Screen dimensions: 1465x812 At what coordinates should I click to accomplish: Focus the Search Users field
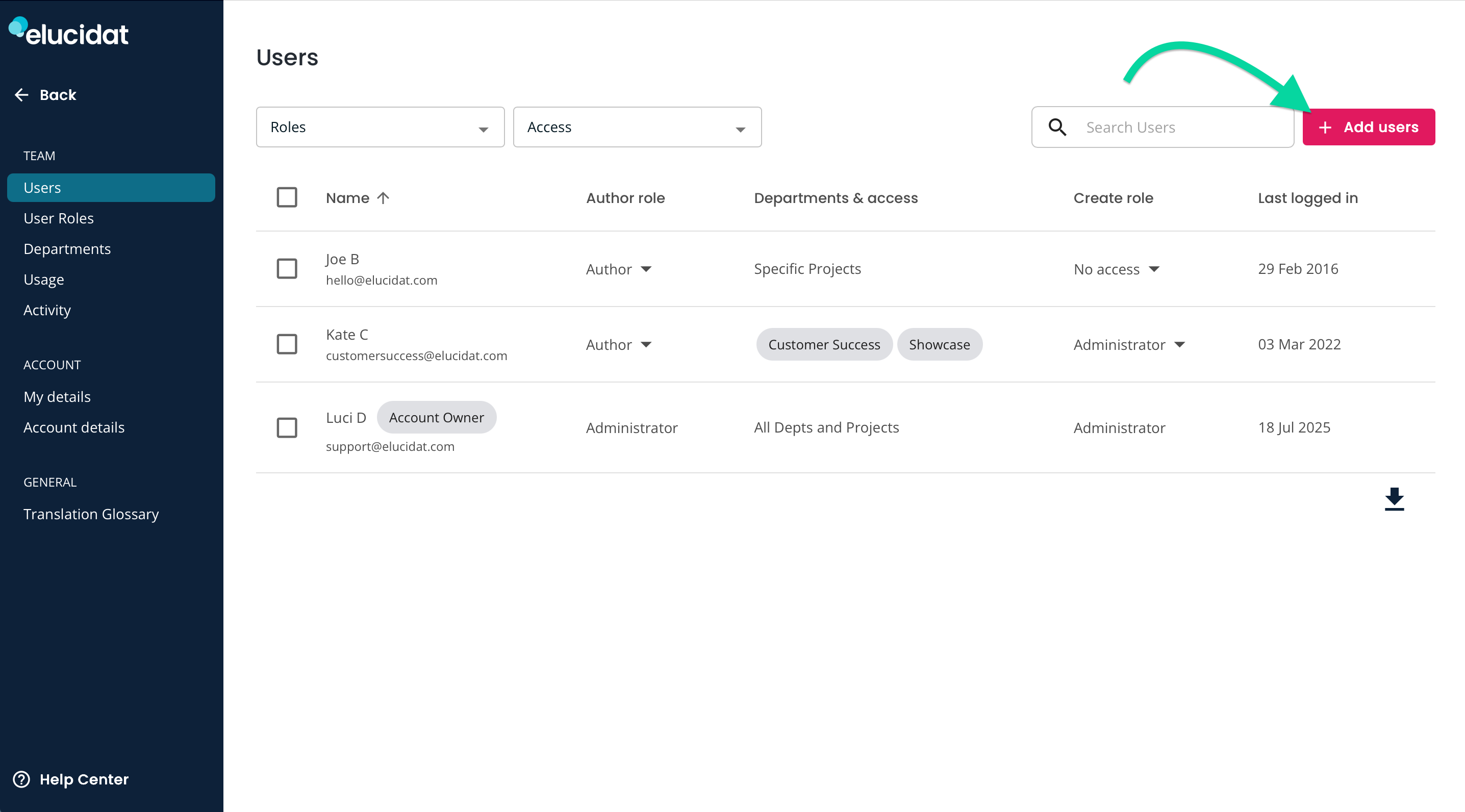(1163, 127)
